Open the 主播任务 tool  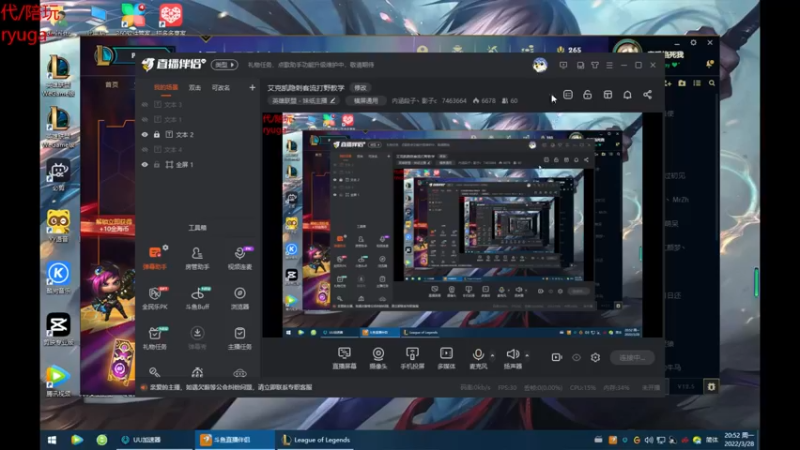(x=239, y=338)
